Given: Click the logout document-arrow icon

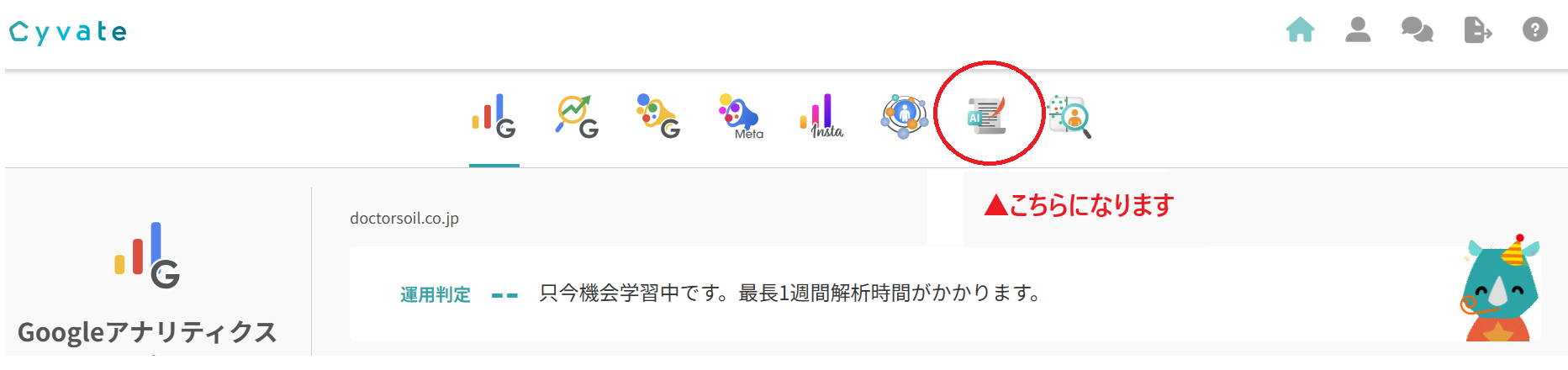Looking at the screenshot, I should tap(1477, 30).
